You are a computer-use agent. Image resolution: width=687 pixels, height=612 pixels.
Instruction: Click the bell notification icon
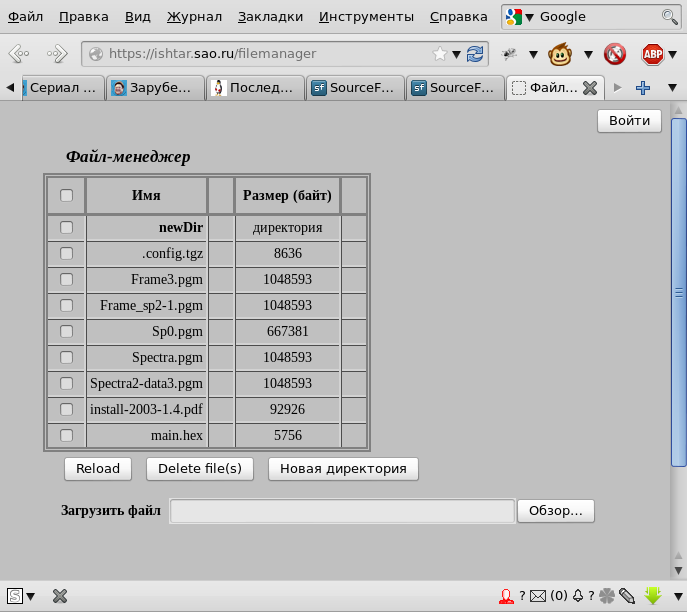[x=578, y=595]
